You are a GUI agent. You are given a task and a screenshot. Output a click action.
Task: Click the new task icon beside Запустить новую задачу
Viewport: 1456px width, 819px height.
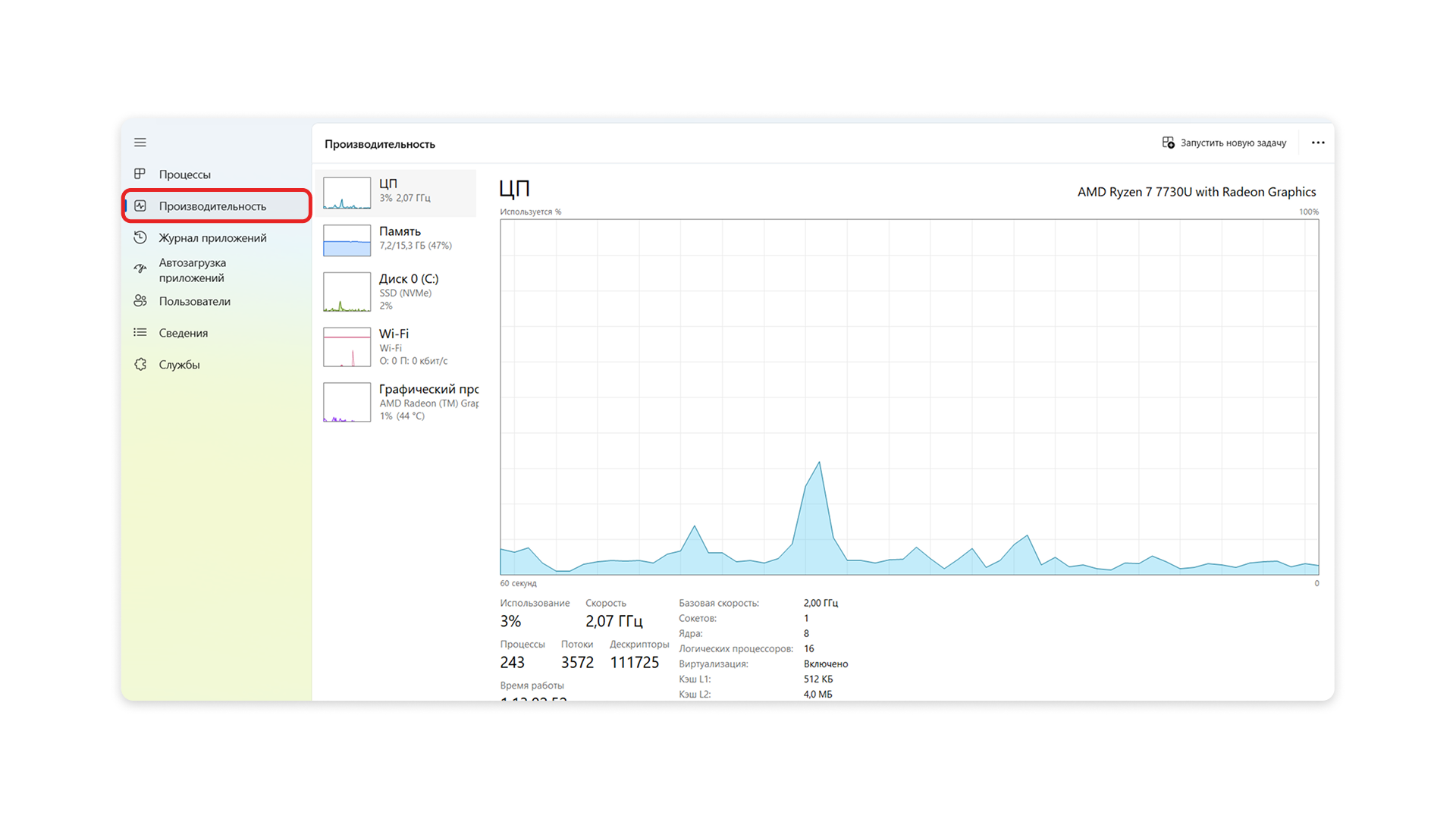(x=1168, y=143)
